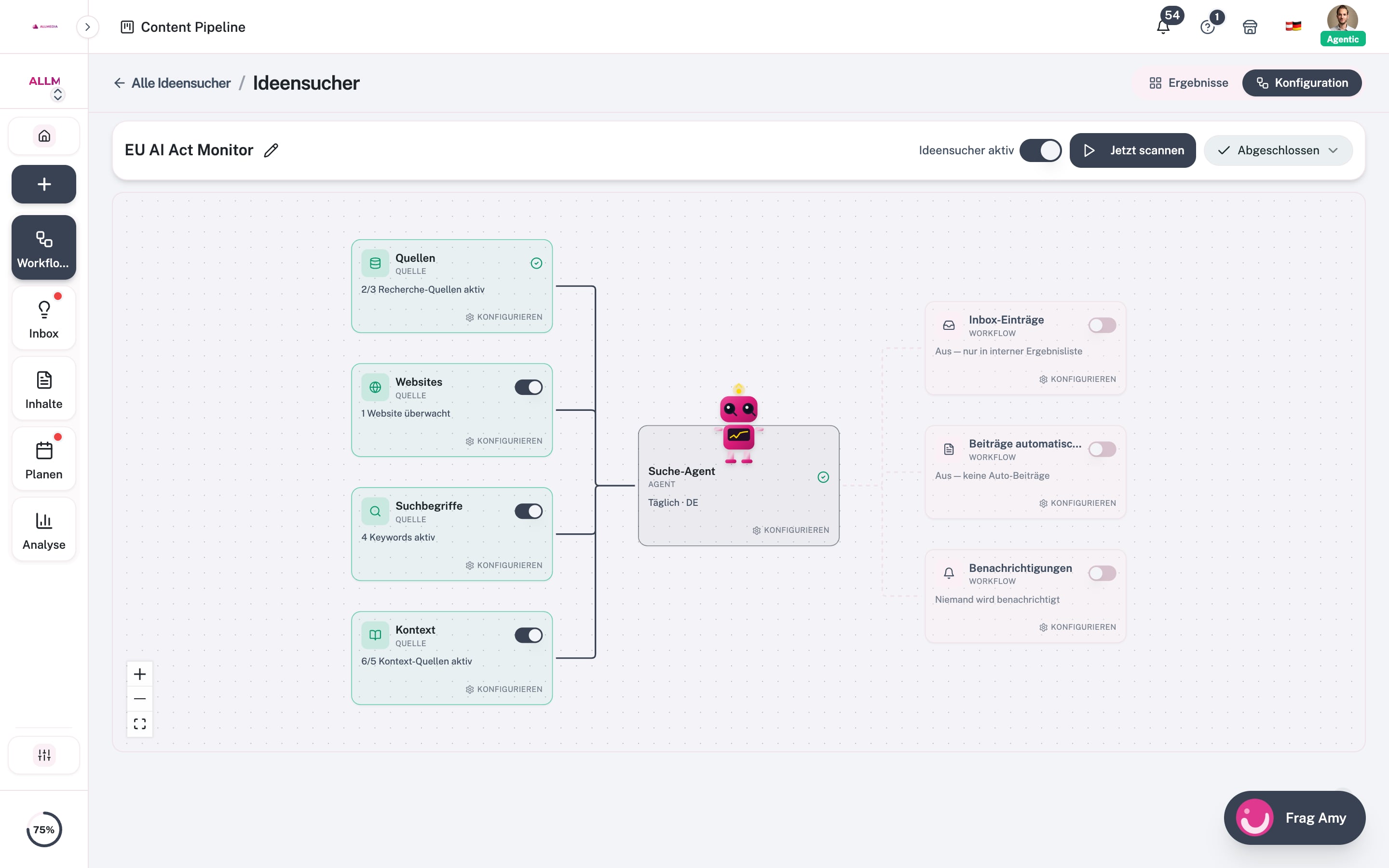Switch to the Konfiguration tab

point(1302,83)
